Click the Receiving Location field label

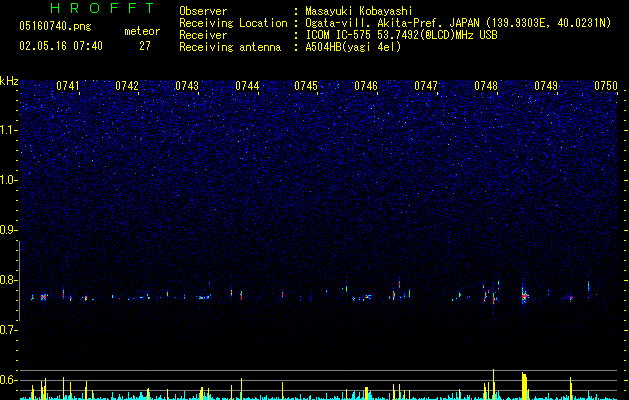pos(233,23)
